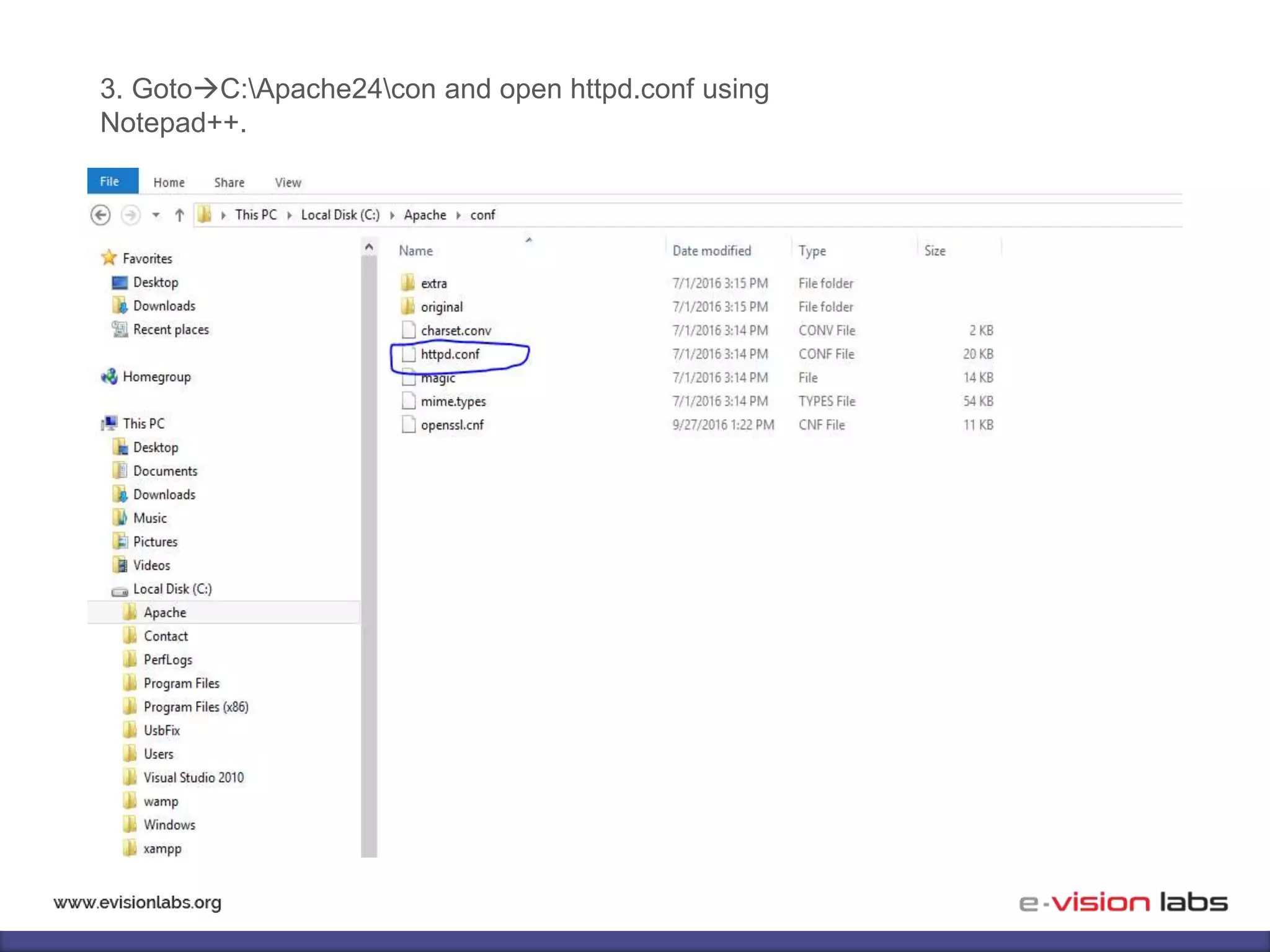Select the mime.types file icon
Viewport: 1270px width, 952px height.
coord(409,400)
